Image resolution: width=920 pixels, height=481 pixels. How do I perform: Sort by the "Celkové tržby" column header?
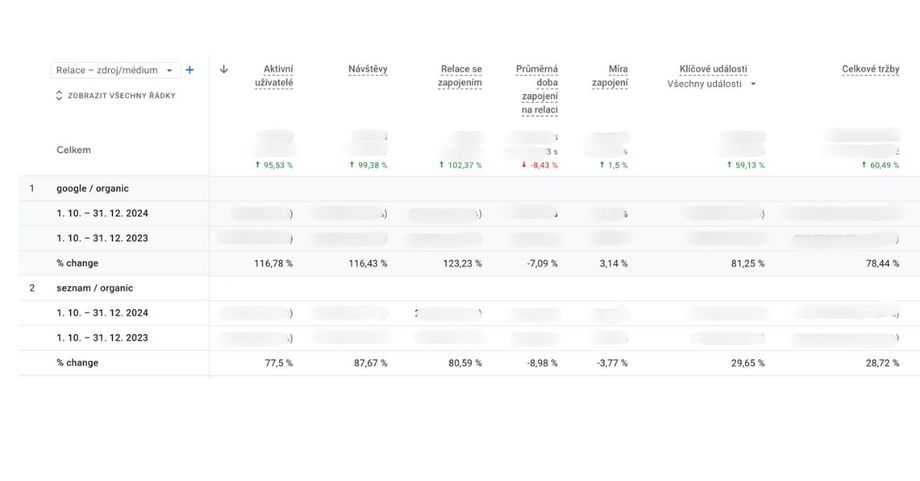(x=870, y=69)
